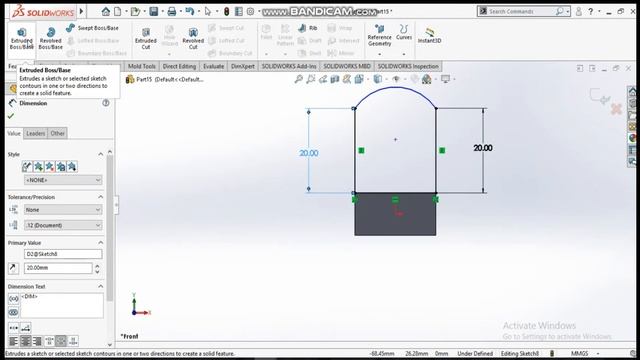Open the Direct Editing ribbon tab
The height and width of the screenshot is (360, 640).
coord(179,66)
